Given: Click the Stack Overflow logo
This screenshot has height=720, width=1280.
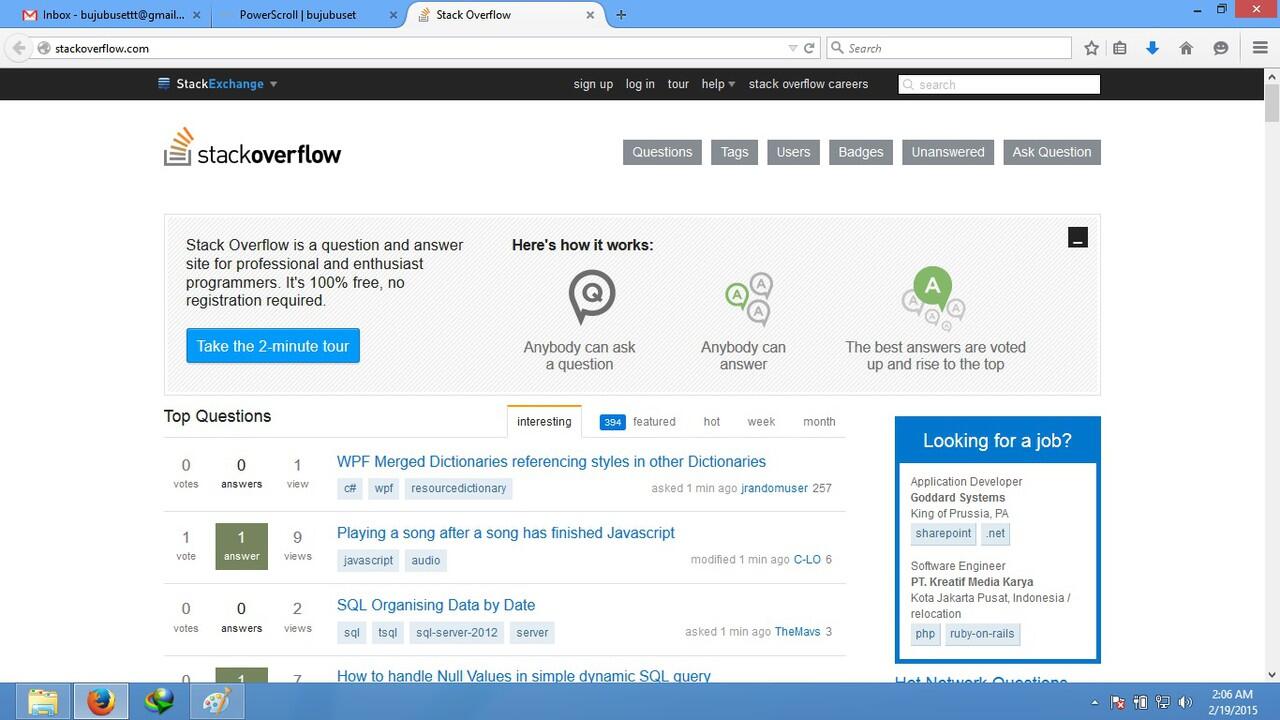Looking at the screenshot, I should click(253, 148).
